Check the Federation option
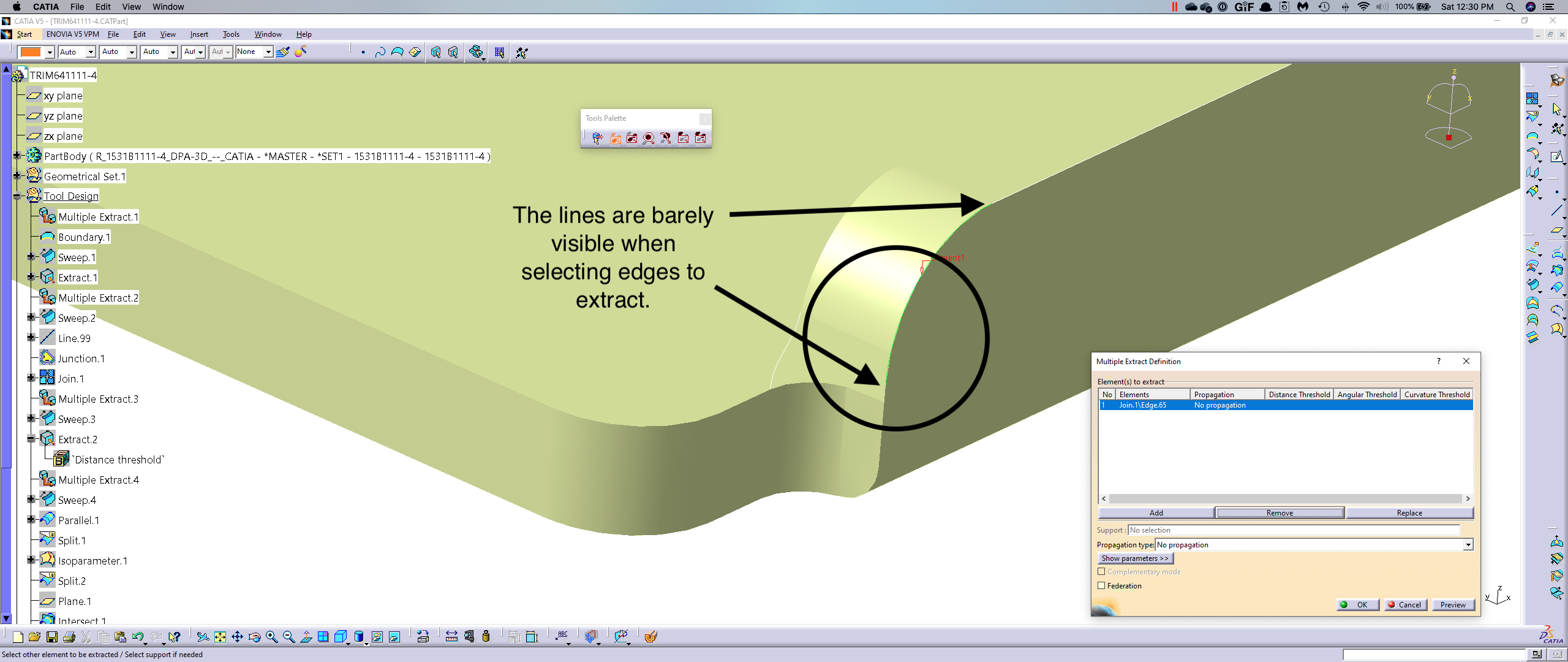Viewport: 1568px width, 662px height. pyautogui.click(x=1101, y=585)
